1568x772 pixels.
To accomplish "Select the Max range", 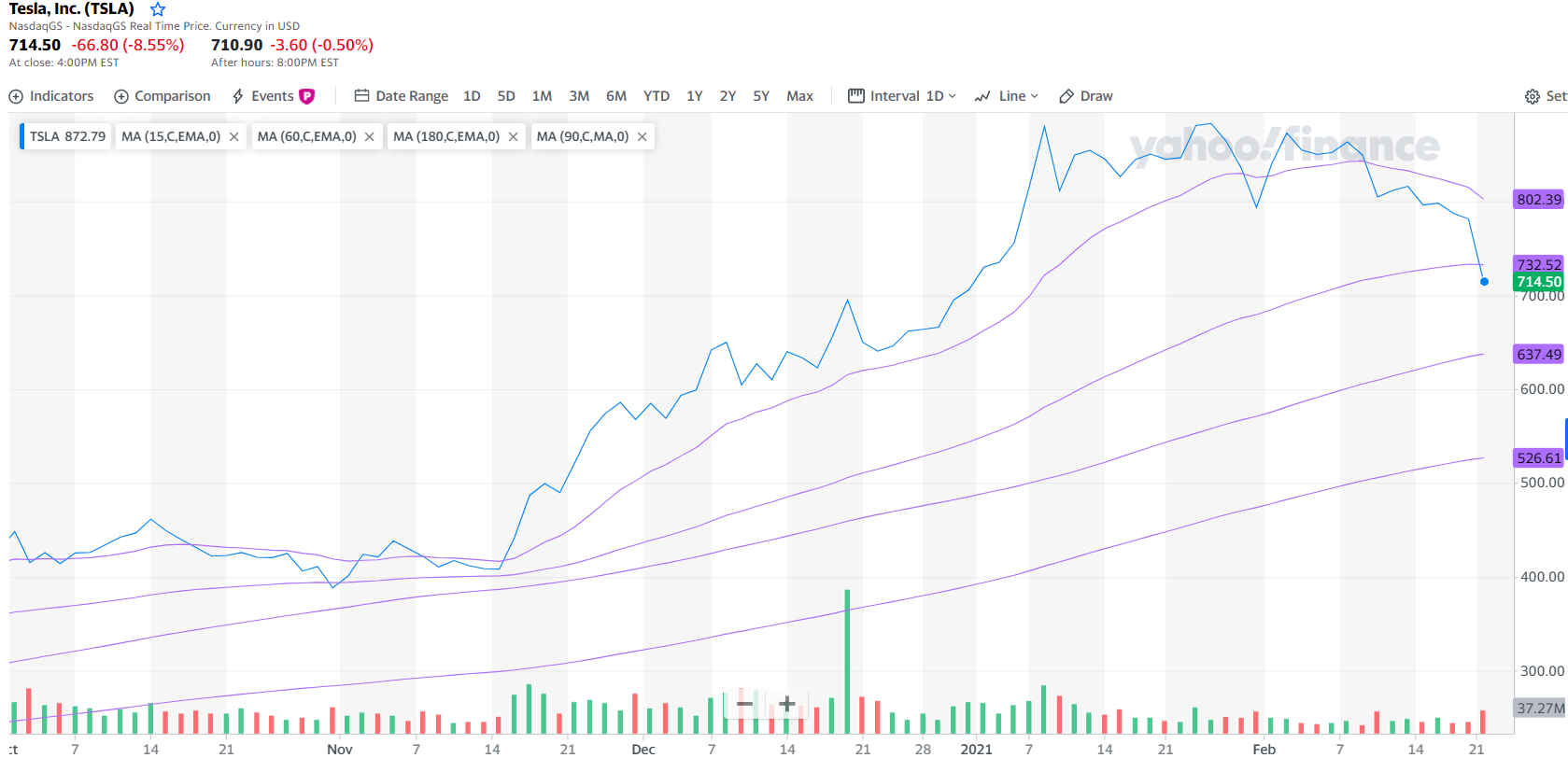I will click(x=799, y=96).
